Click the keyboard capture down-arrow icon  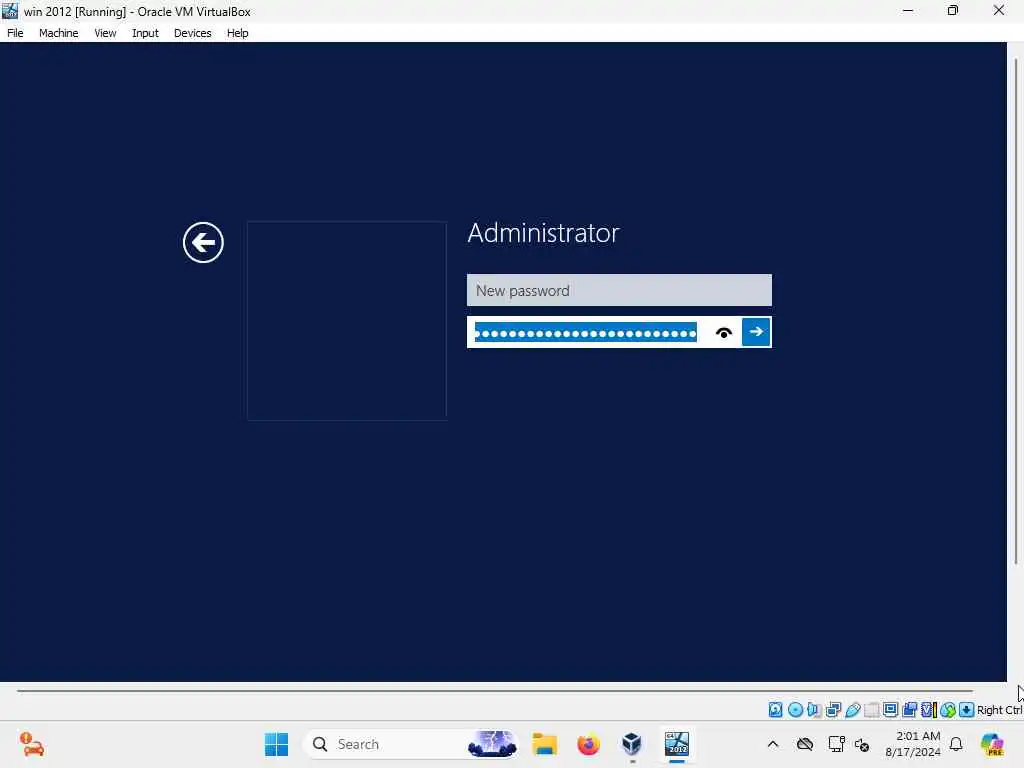(967, 710)
